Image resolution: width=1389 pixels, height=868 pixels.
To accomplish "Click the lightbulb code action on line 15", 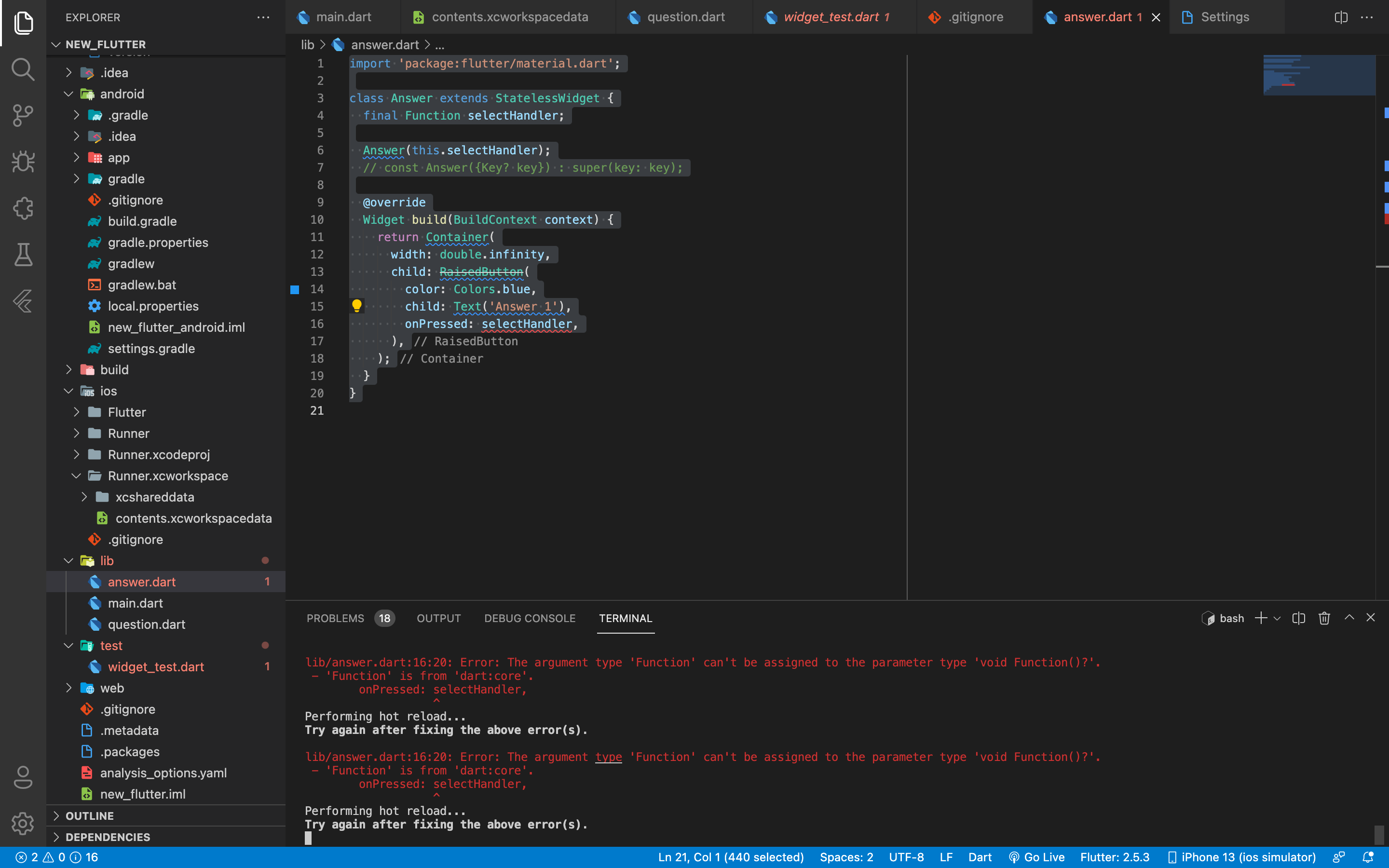I will [356, 306].
